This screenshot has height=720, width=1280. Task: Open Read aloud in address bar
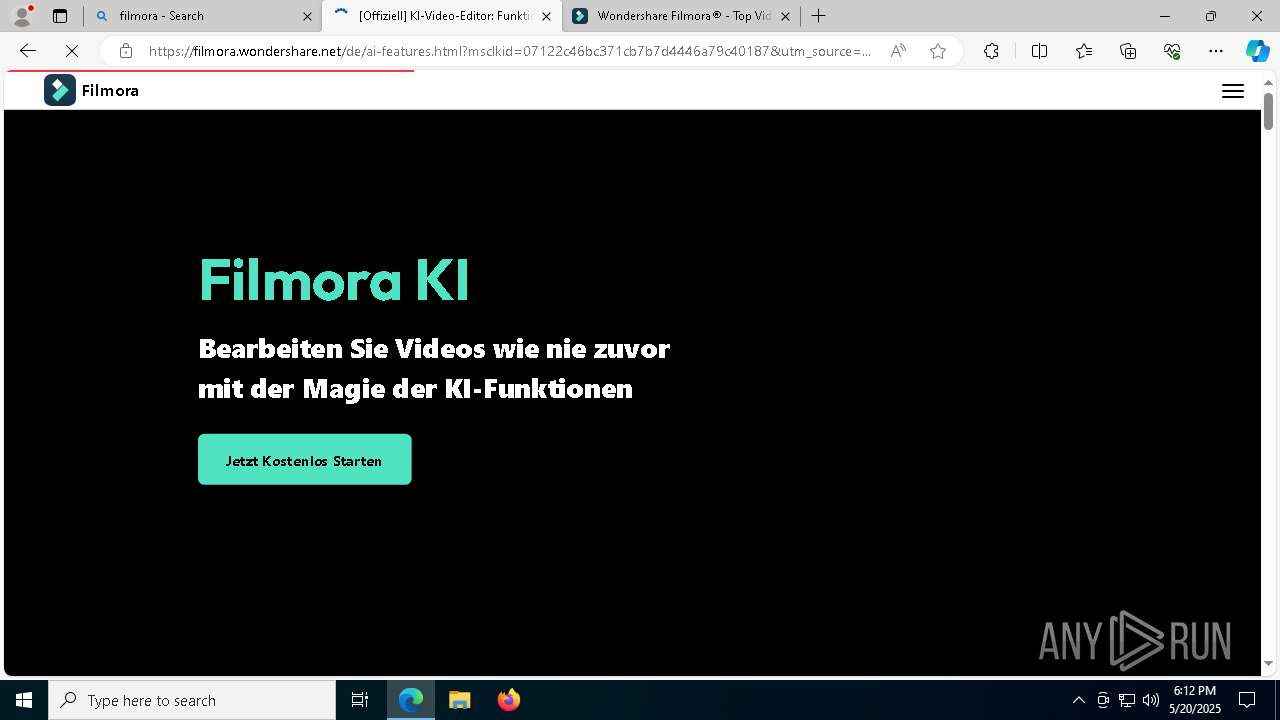(x=898, y=51)
